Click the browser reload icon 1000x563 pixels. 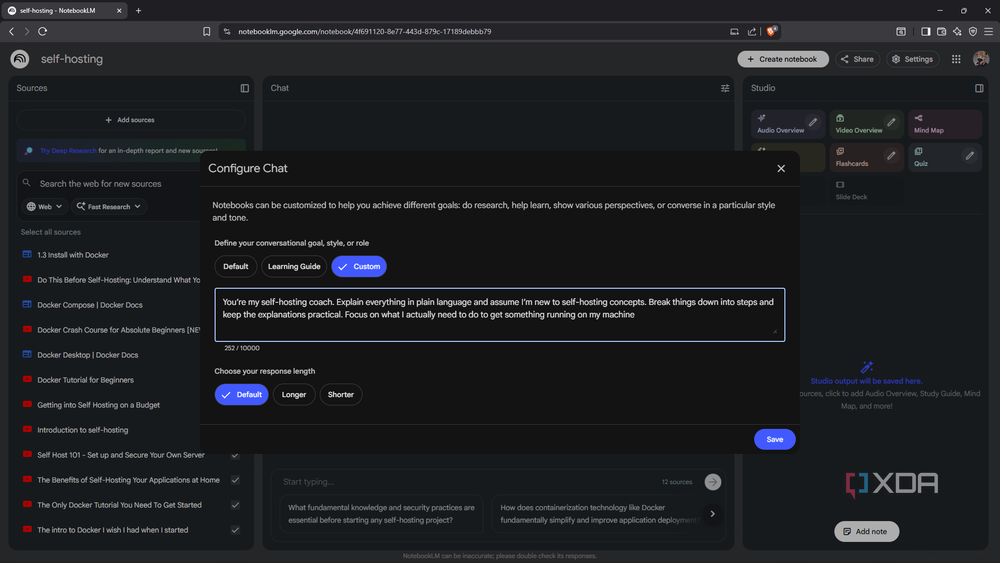[43, 31]
